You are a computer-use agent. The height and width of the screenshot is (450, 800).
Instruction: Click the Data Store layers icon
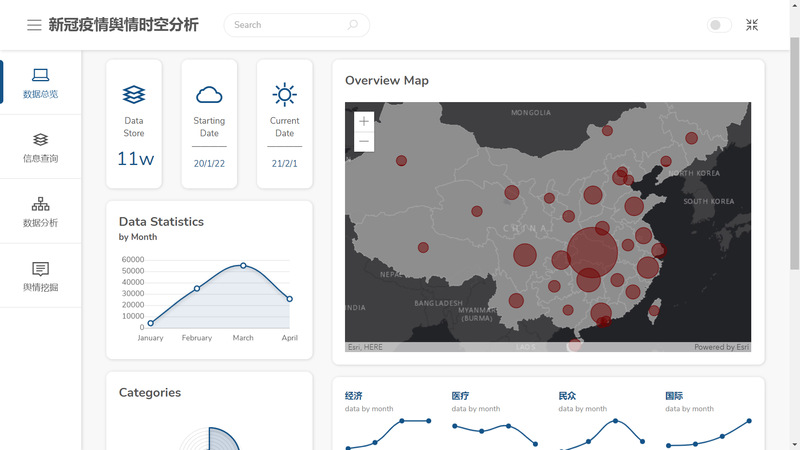(x=134, y=95)
